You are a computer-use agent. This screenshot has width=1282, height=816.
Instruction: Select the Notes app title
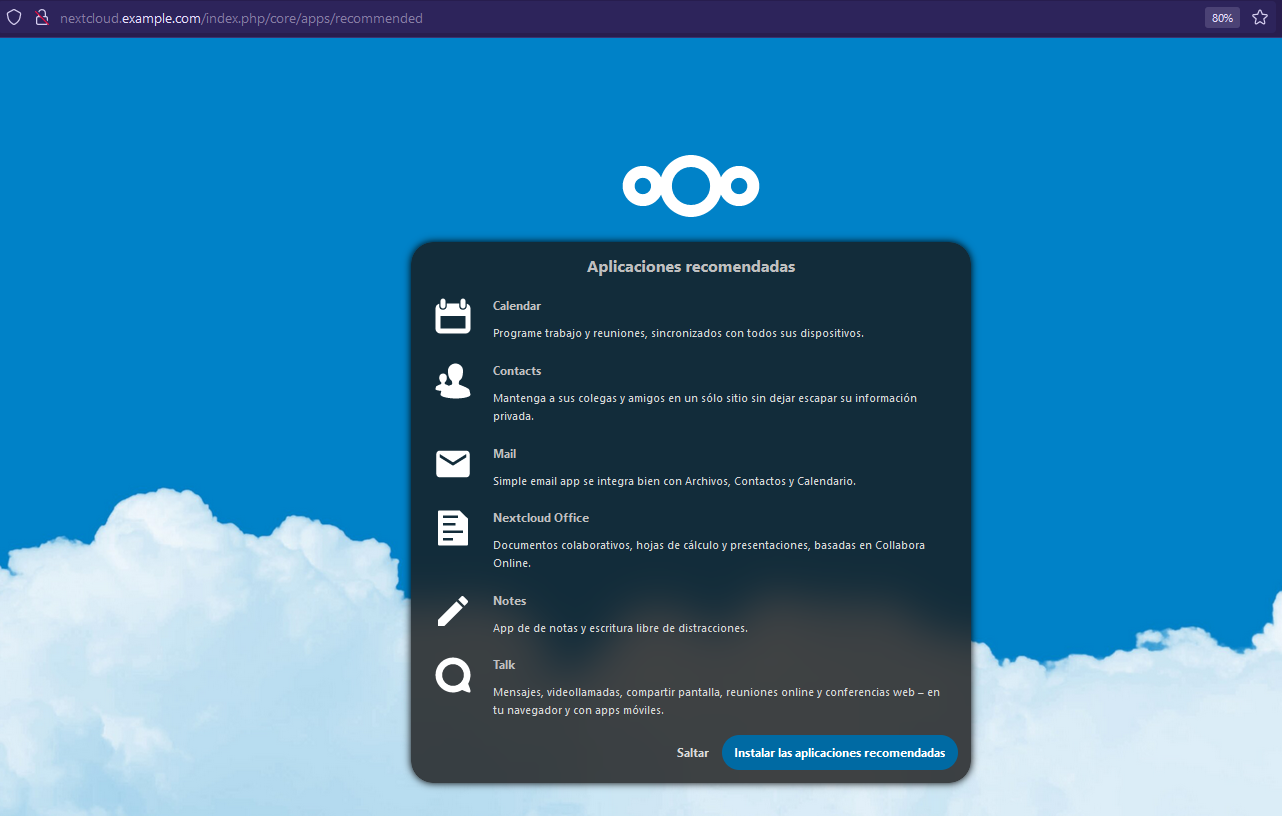pyautogui.click(x=510, y=601)
